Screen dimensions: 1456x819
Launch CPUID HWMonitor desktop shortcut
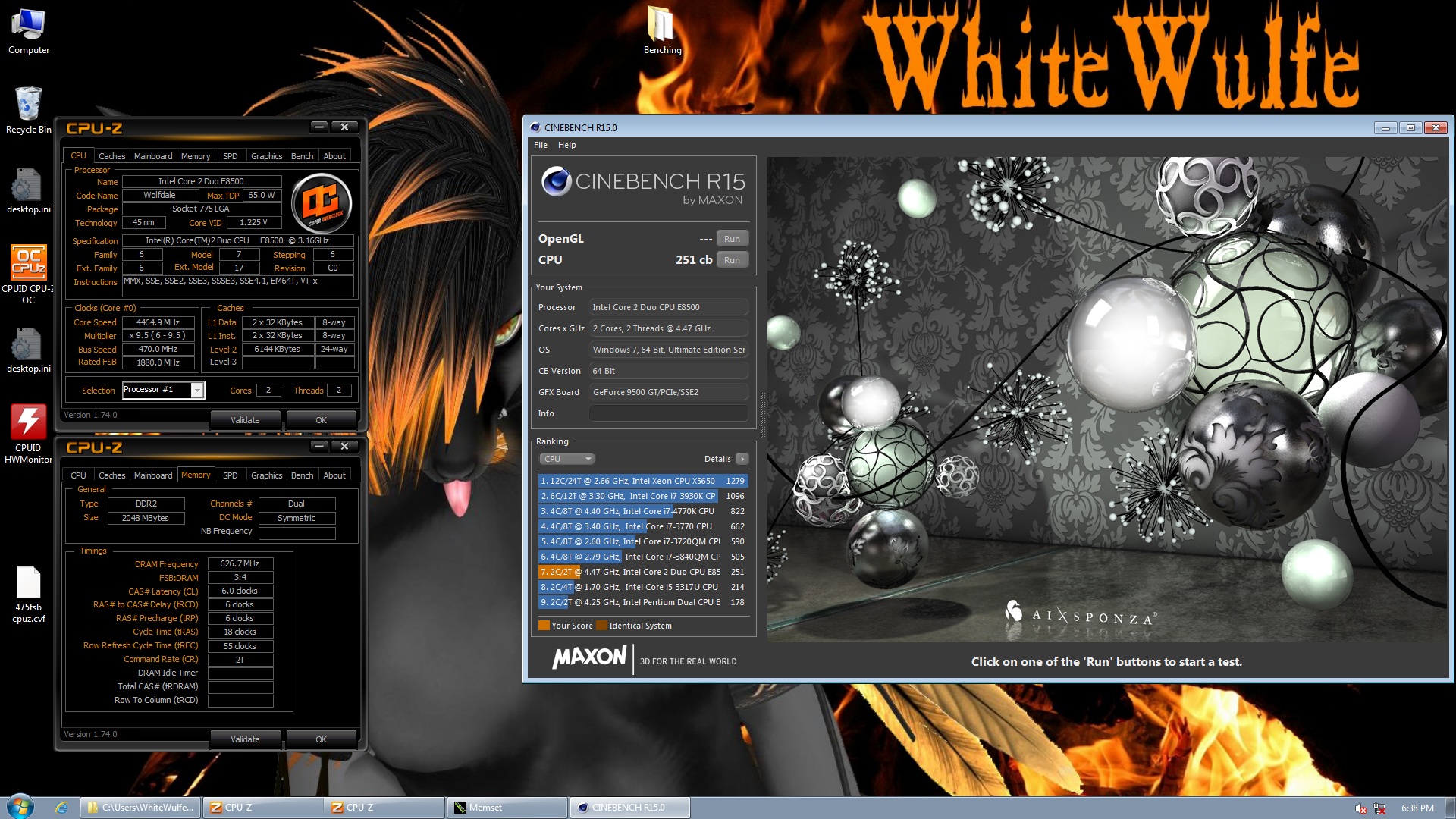29,434
